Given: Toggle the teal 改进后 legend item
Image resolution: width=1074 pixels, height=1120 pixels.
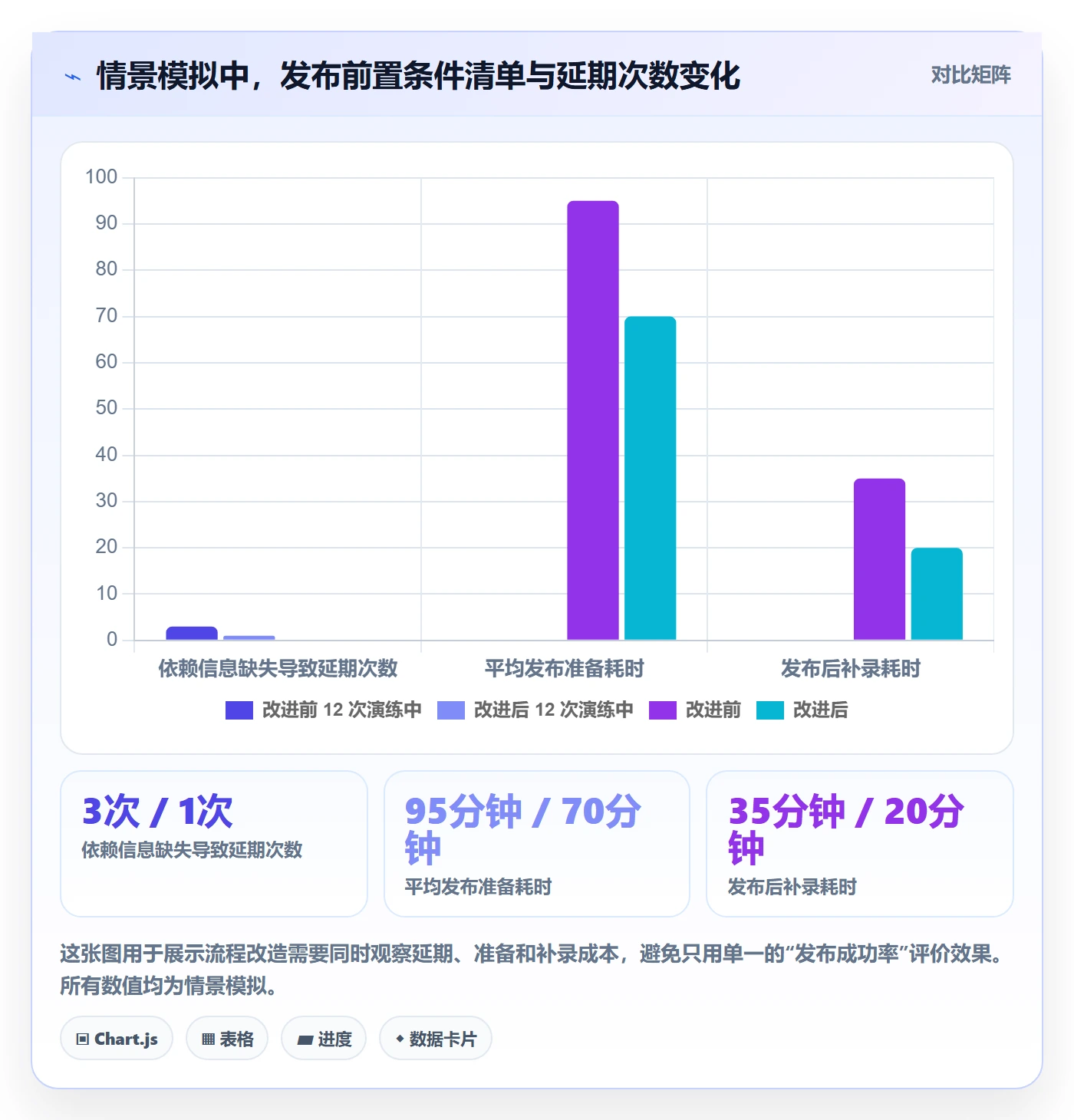Looking at the screenshot, I should (x=802, y=710).
